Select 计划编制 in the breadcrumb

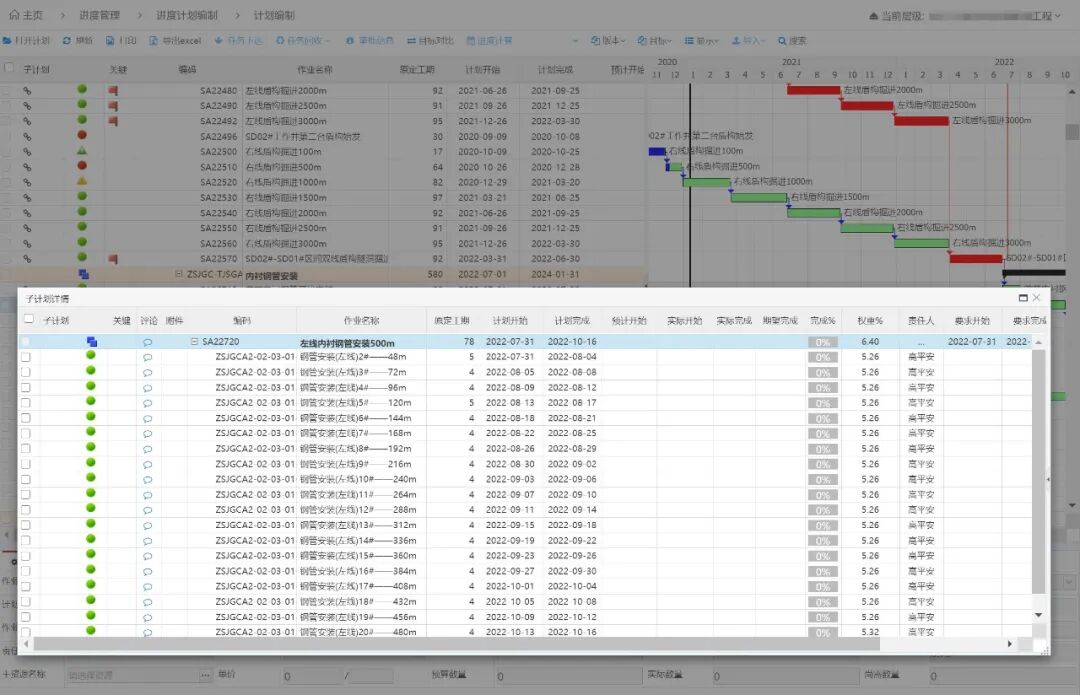pyautogui.click(x=274, y=14)
